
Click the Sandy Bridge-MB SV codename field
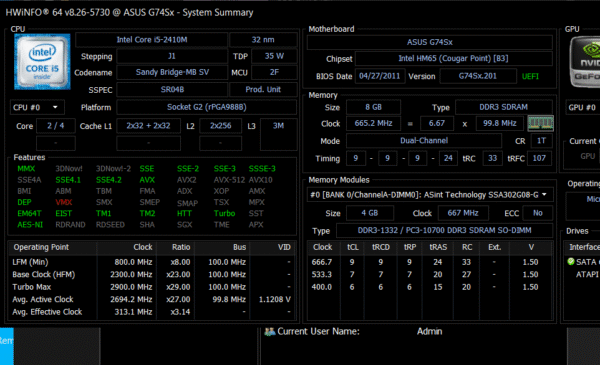click(172, 72)
